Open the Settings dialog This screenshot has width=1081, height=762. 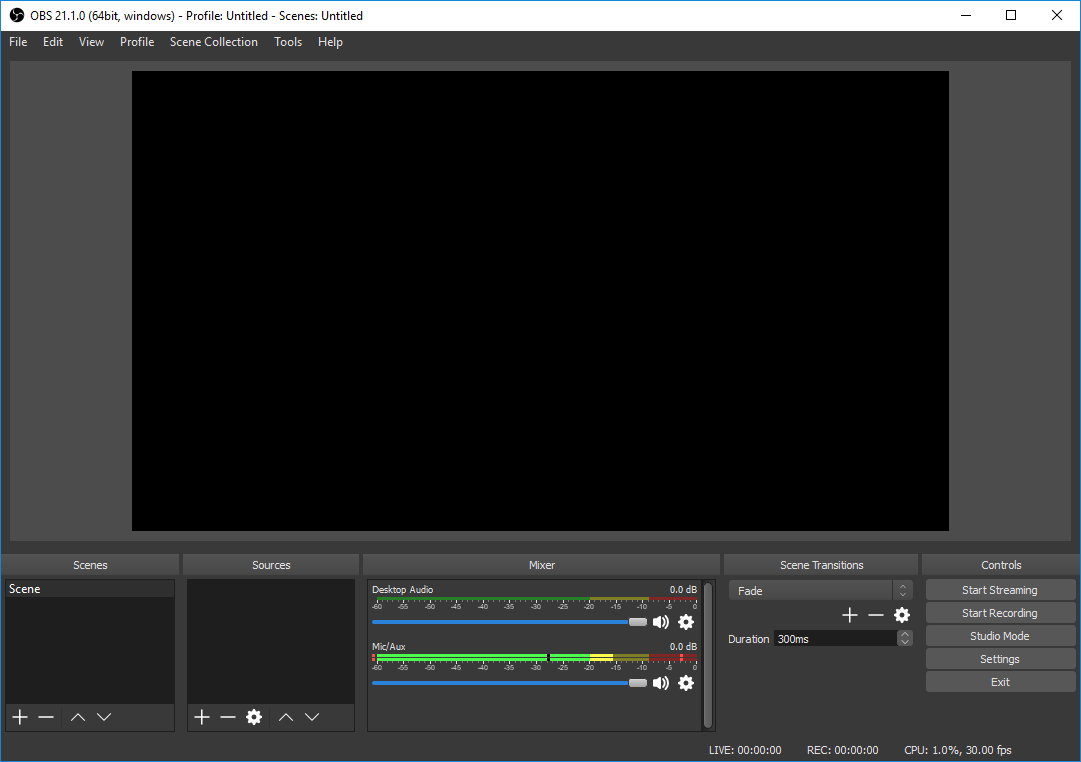[1000, 658]
